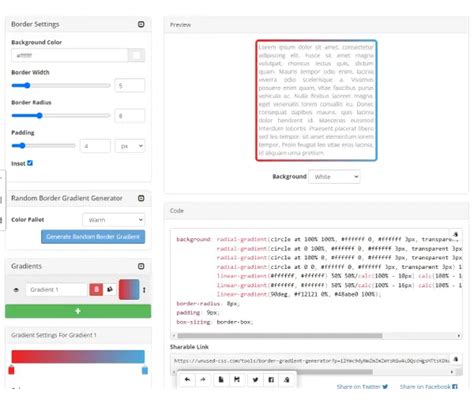Click the Sharable Link URL field
The width and height of the screenshot is (474, 418).
click(x=311, y=360)
